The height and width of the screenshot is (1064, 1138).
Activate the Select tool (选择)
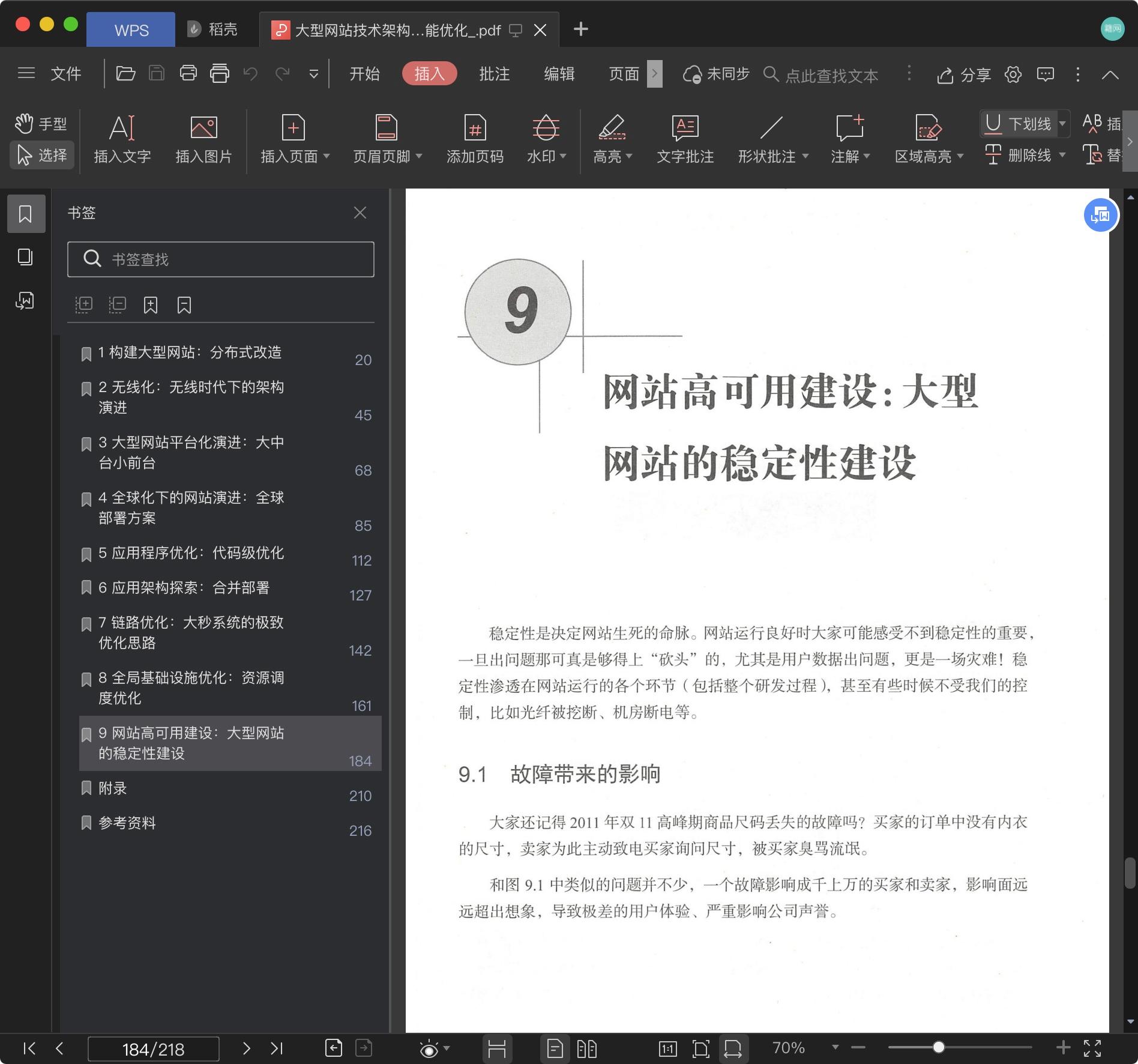click(42, 155)
